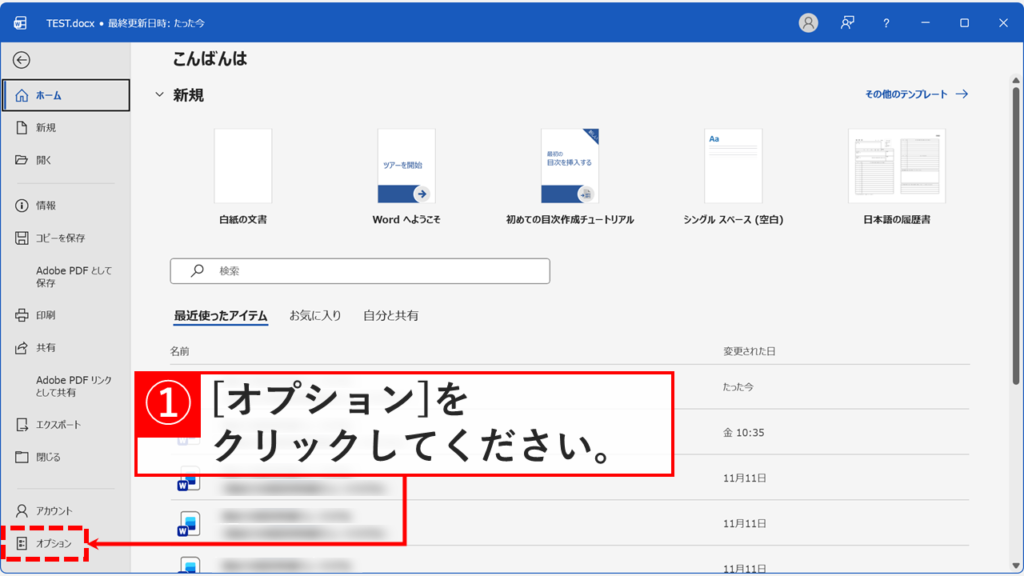Screen dimensions: 1024x576
Task: Open the 開く (Open) sidebar icon
Action: (46, 159)
